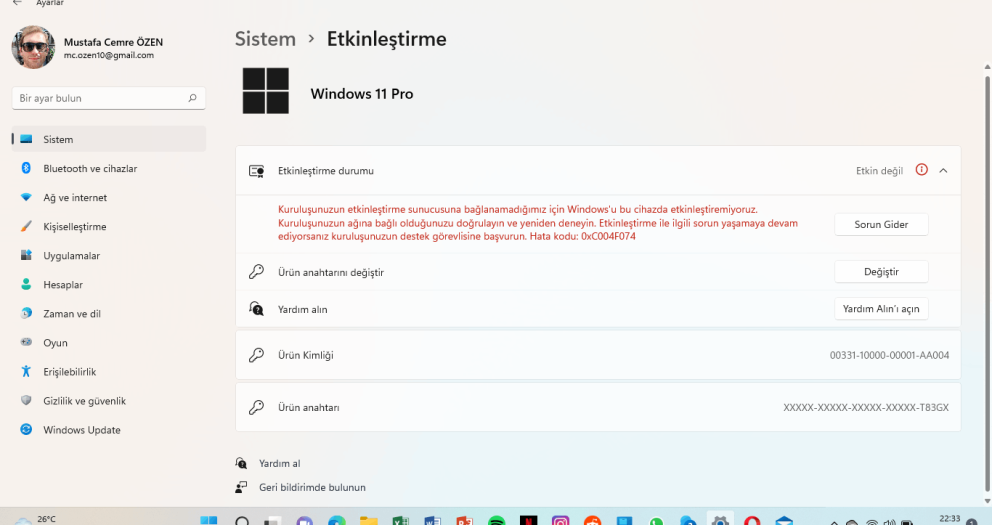Image resolution: width=992 pixels, height=525 pixels.
Task: Click the Etkinleştirme durumu certificate icon
Action: point(256,171)
